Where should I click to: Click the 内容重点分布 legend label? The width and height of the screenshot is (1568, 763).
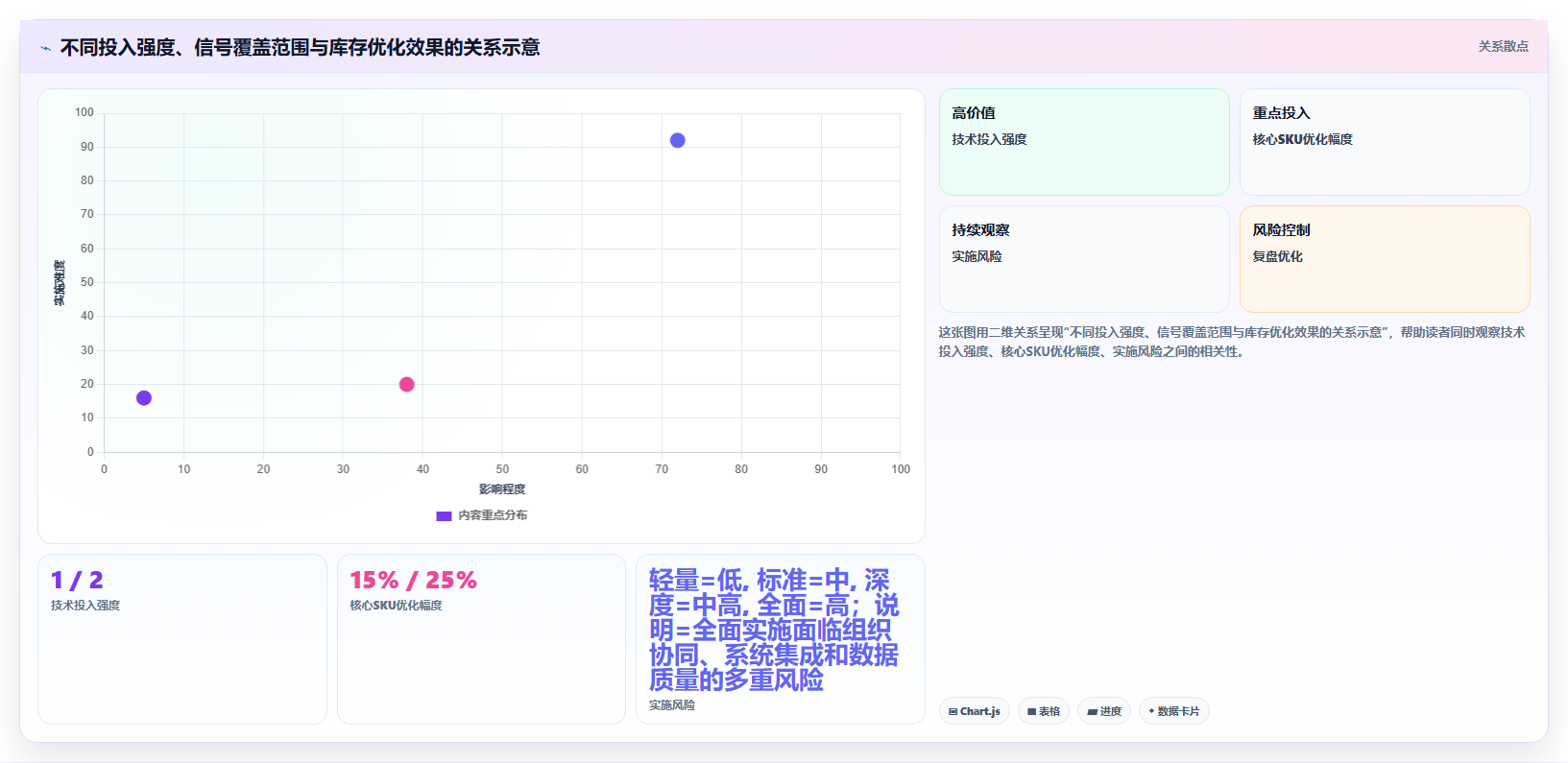pos(493,515)
